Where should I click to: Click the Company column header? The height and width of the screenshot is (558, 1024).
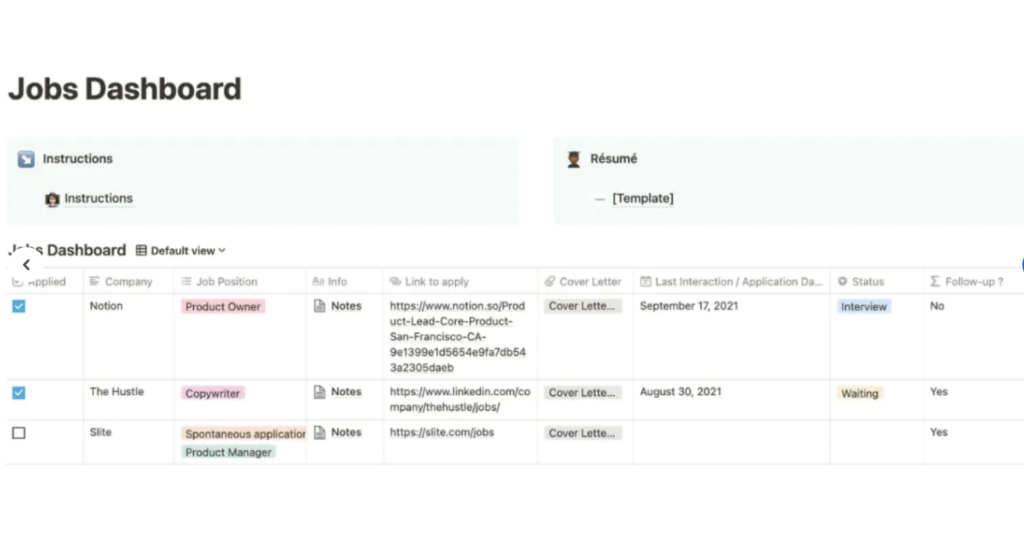coord(128,282)
